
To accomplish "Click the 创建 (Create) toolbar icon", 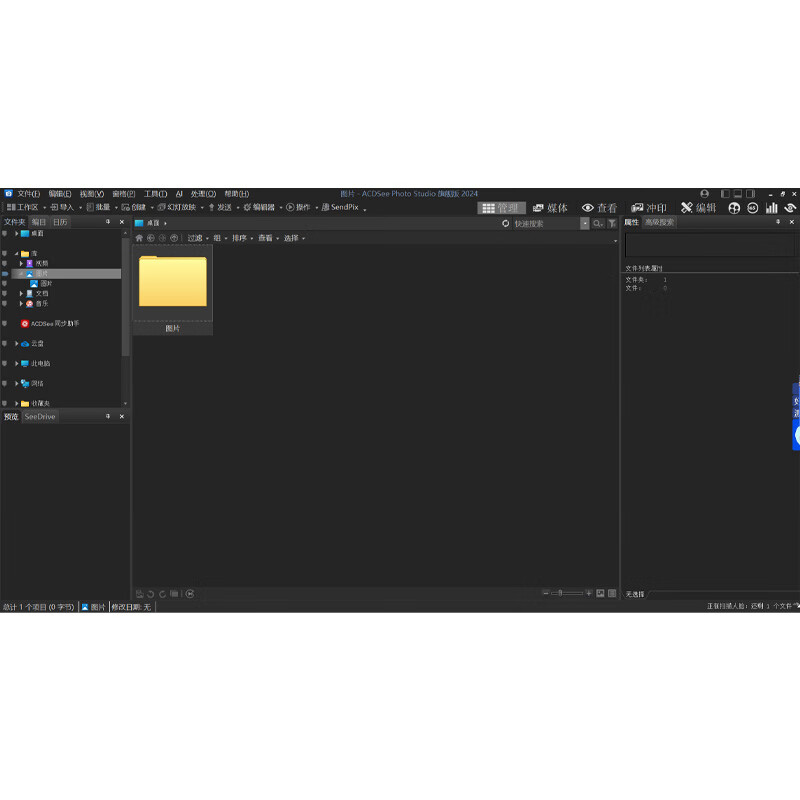I will (x=133, y=209).
